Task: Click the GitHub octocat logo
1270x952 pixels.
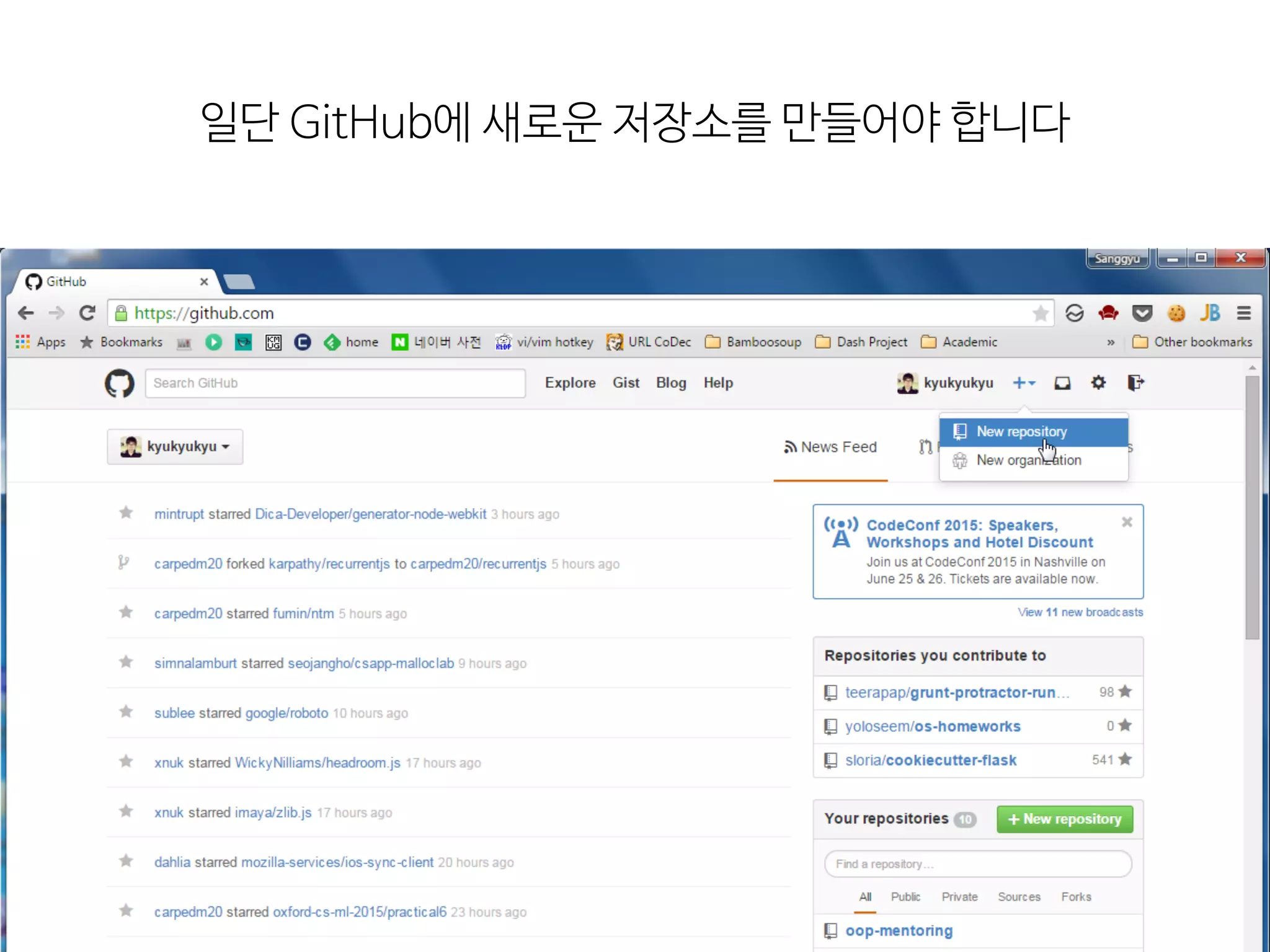Action: [119, 384]
